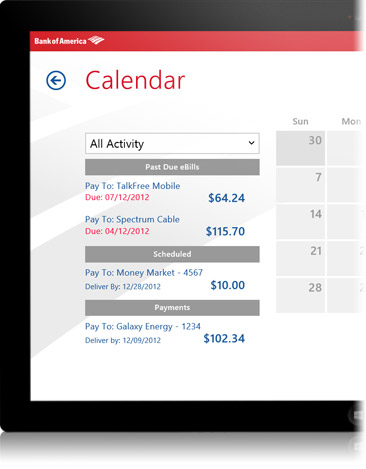Open Pay To: Money Market - 4567
The image size is (366, 469).
click(144, 273)
